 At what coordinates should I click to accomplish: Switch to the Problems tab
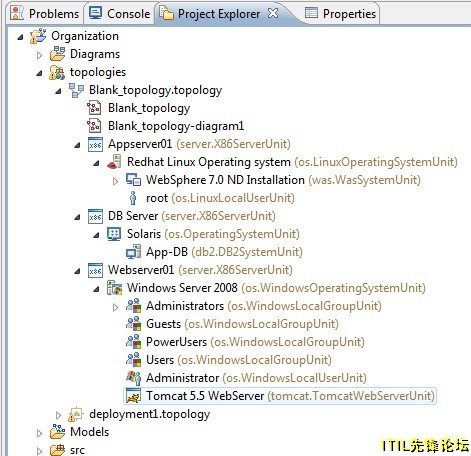(x=44, y=14)
